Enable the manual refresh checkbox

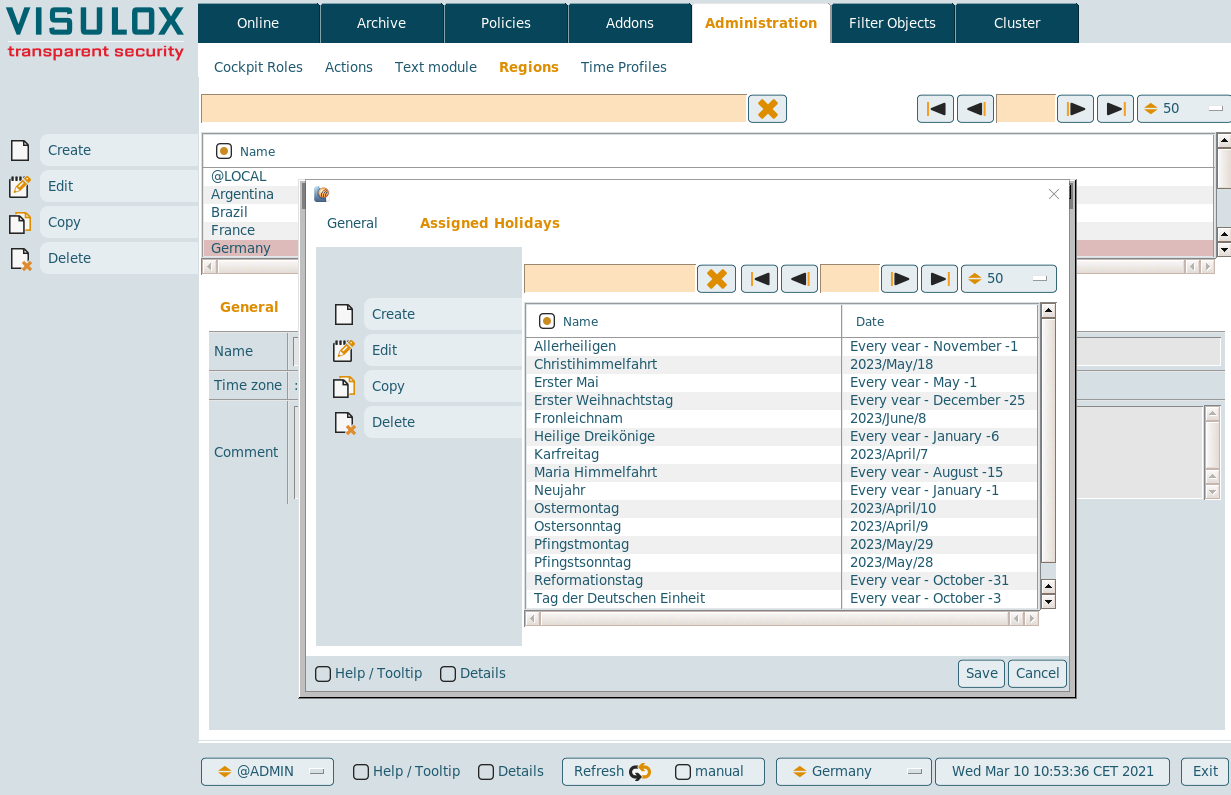[x=683, y=771]
